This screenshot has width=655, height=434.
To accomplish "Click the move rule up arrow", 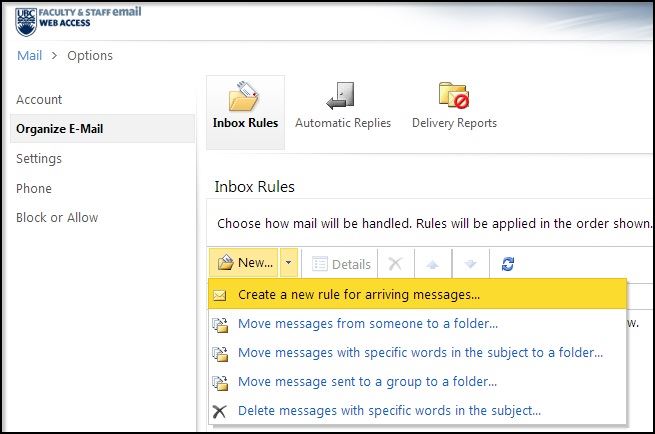I will 433,264.
